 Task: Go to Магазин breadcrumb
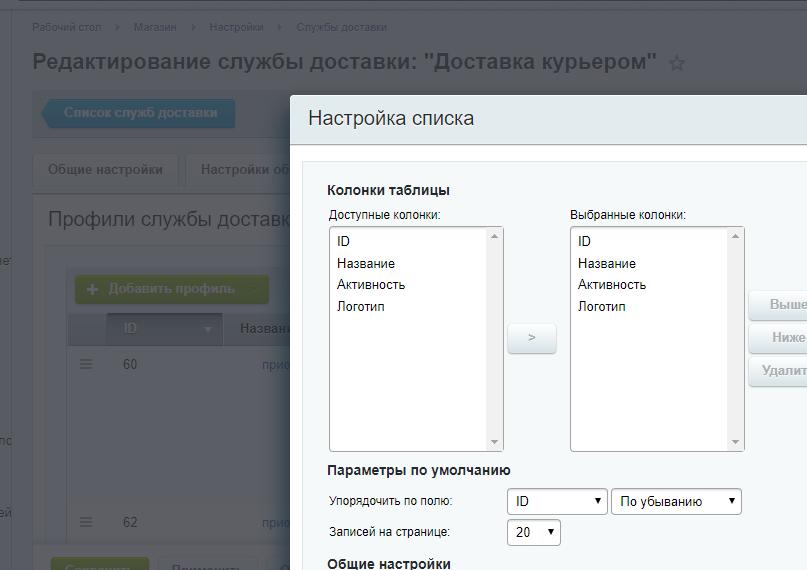155,27
